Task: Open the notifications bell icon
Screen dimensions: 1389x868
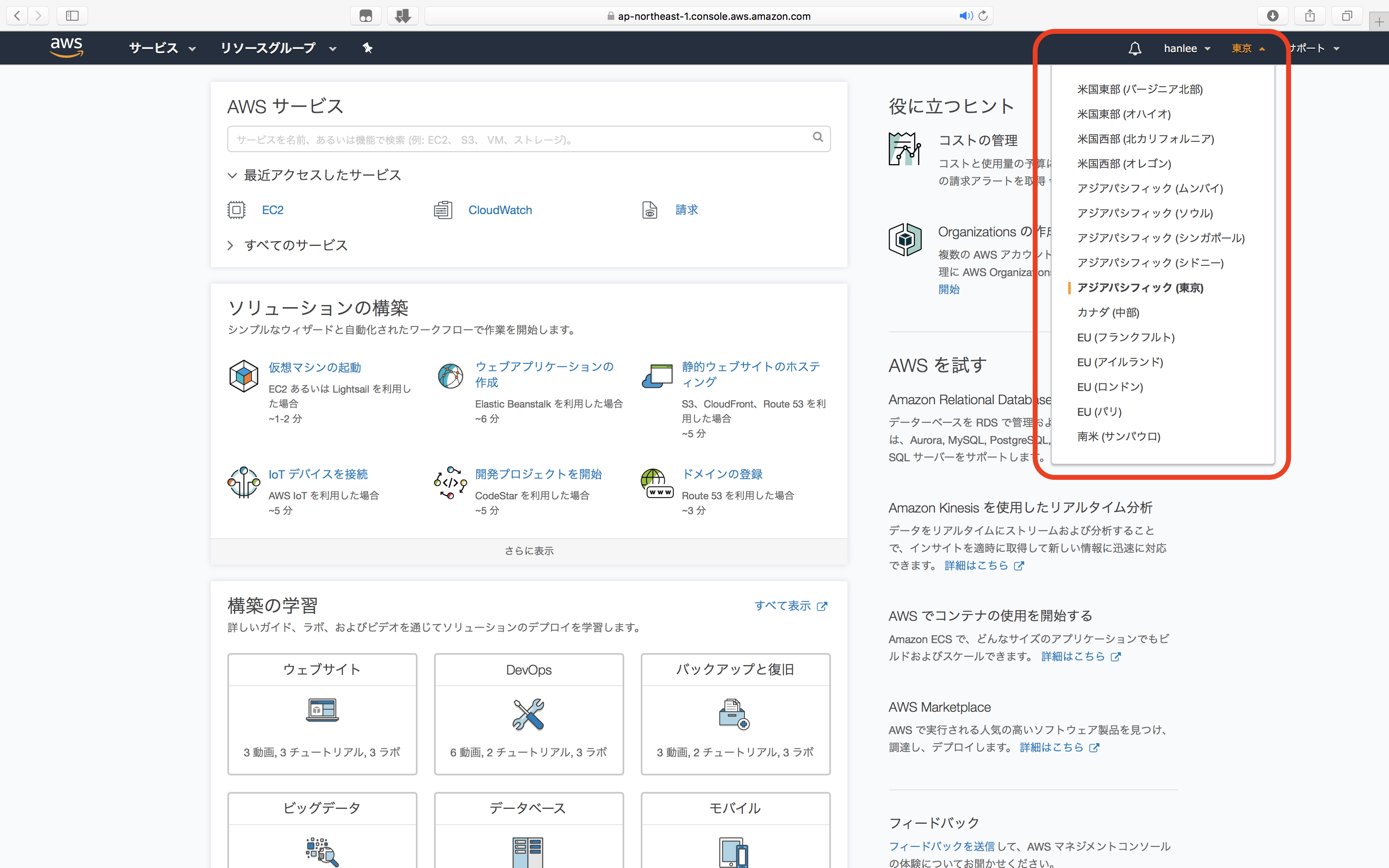Action: point(1134,48)
